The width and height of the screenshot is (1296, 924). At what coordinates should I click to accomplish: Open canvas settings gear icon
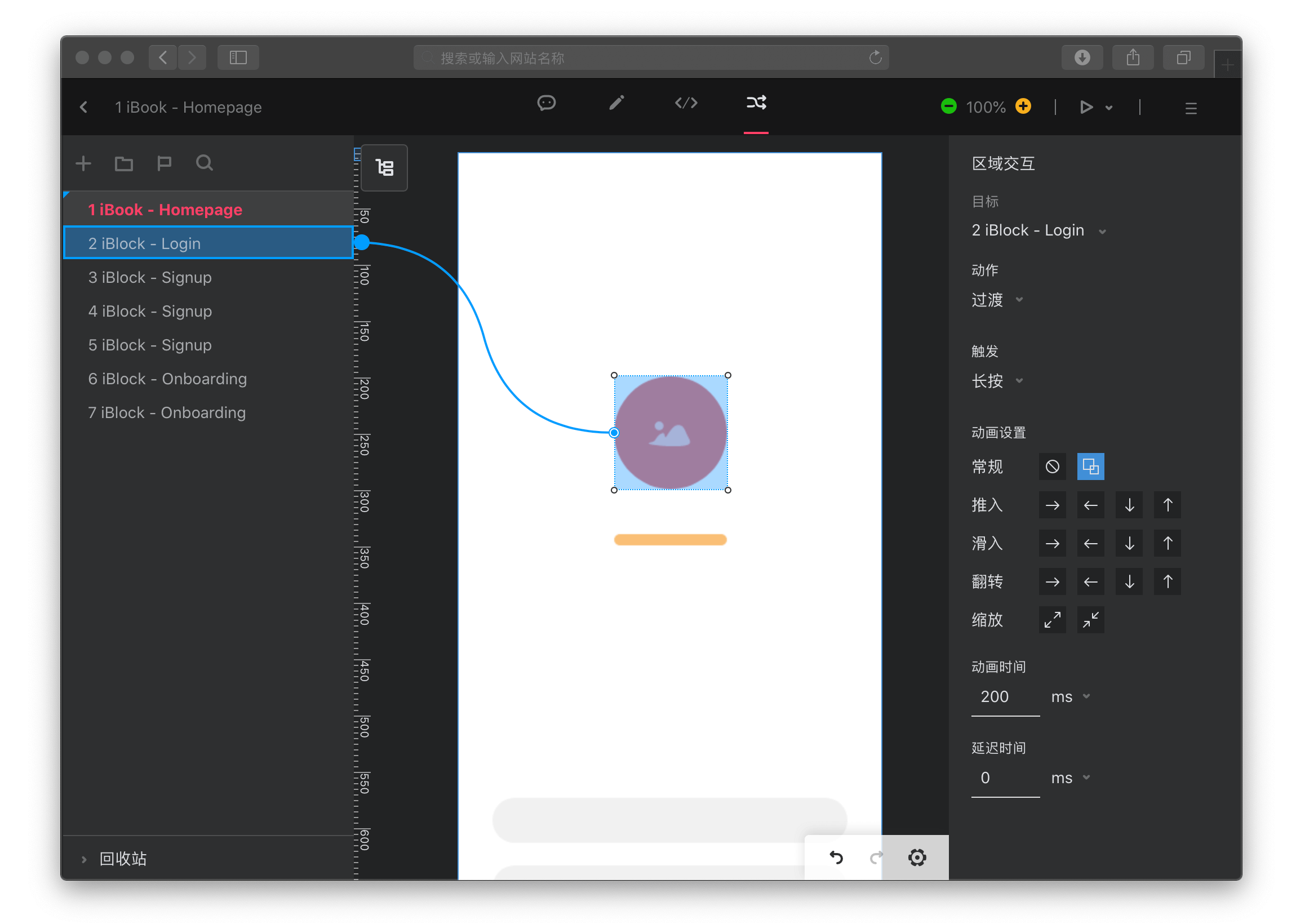917,858
